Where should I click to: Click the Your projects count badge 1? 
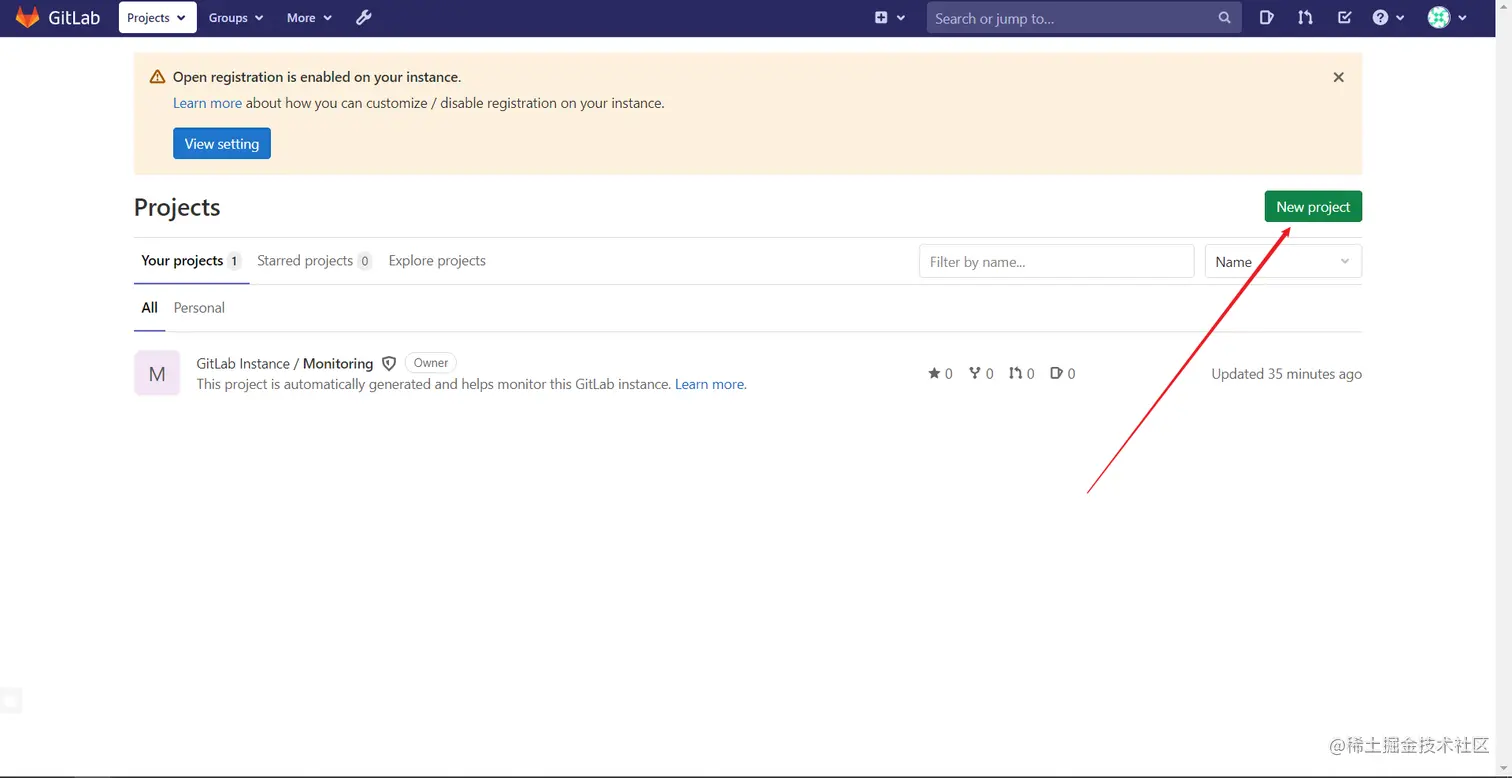[234, 261]
